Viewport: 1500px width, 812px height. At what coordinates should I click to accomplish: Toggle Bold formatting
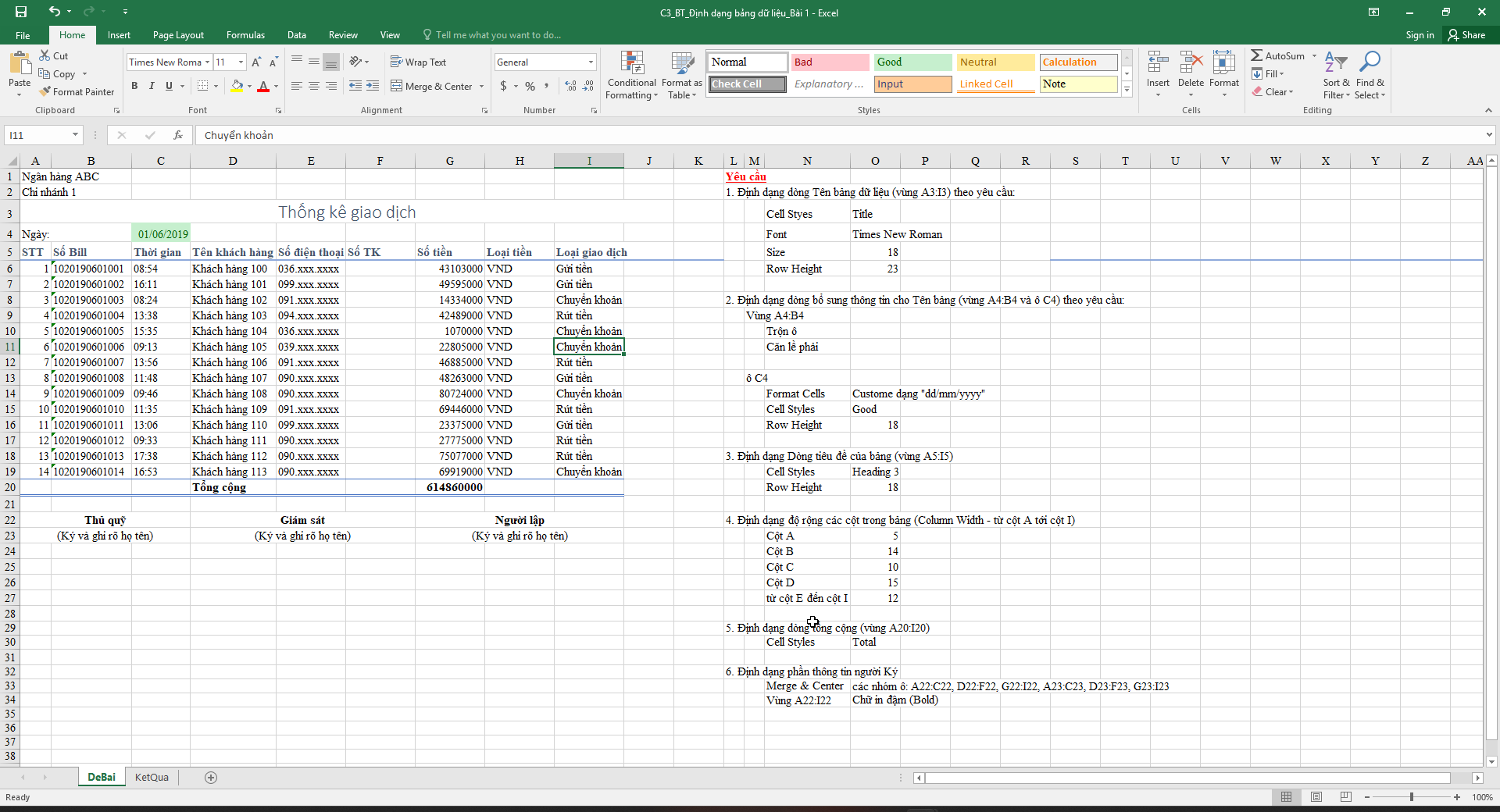[x=134, y=86]
